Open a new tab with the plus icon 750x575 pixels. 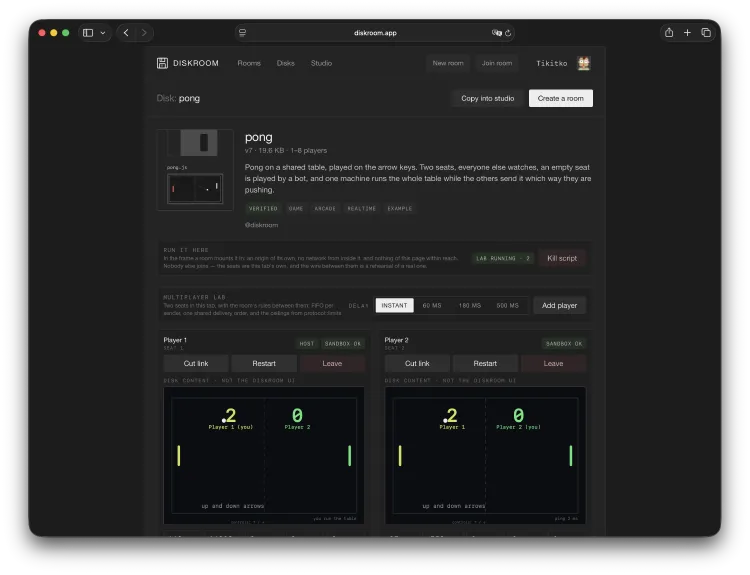pos(687,33)
